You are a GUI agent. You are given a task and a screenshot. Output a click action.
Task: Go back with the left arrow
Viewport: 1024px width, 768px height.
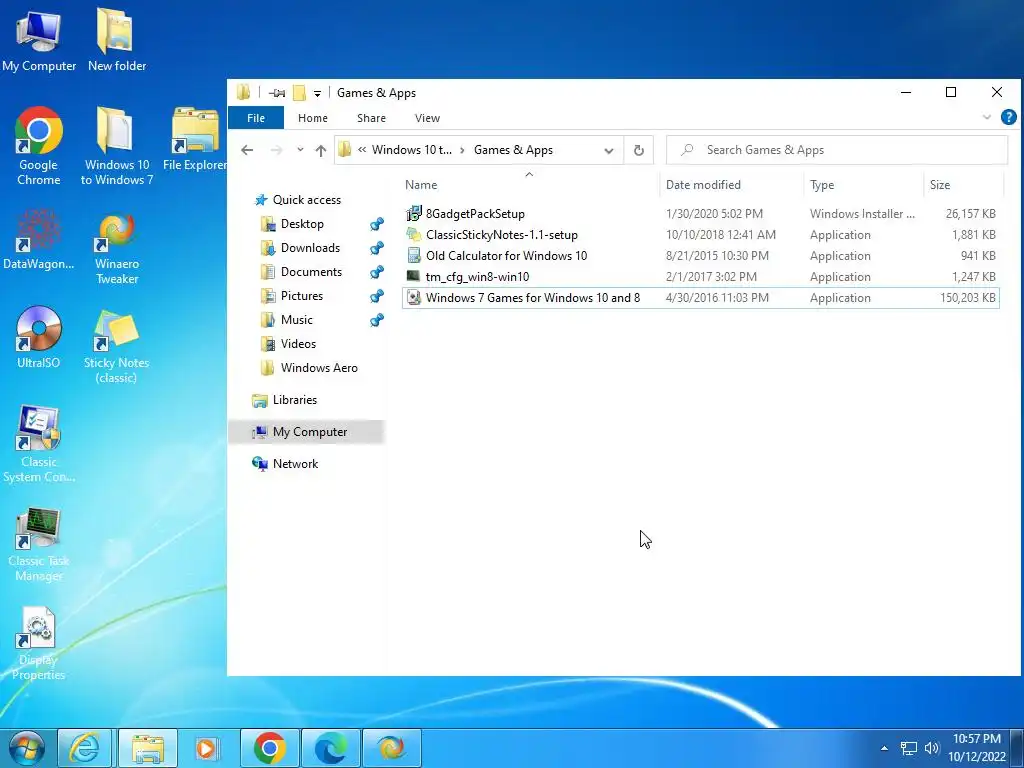247,150
